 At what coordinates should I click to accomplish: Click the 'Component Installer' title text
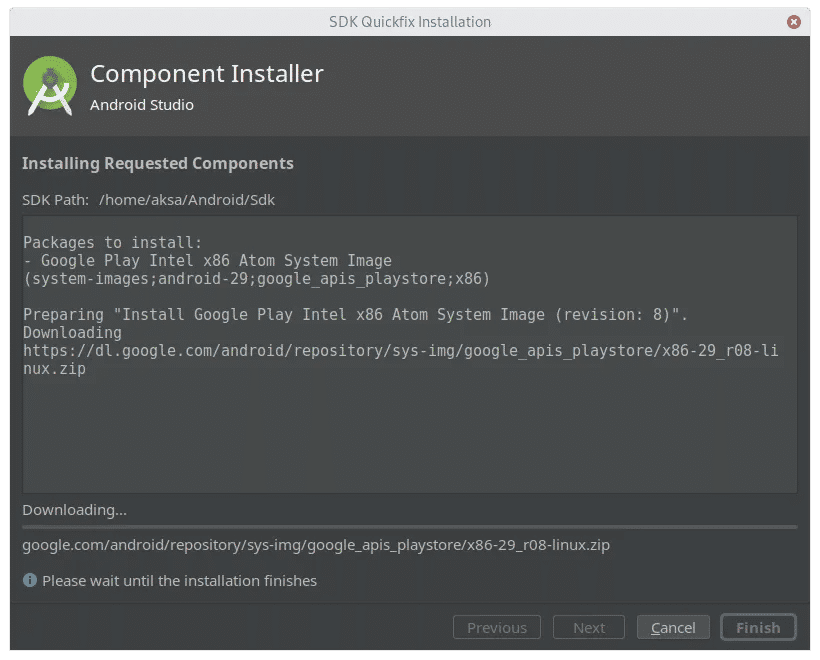[x=207, y=74]
